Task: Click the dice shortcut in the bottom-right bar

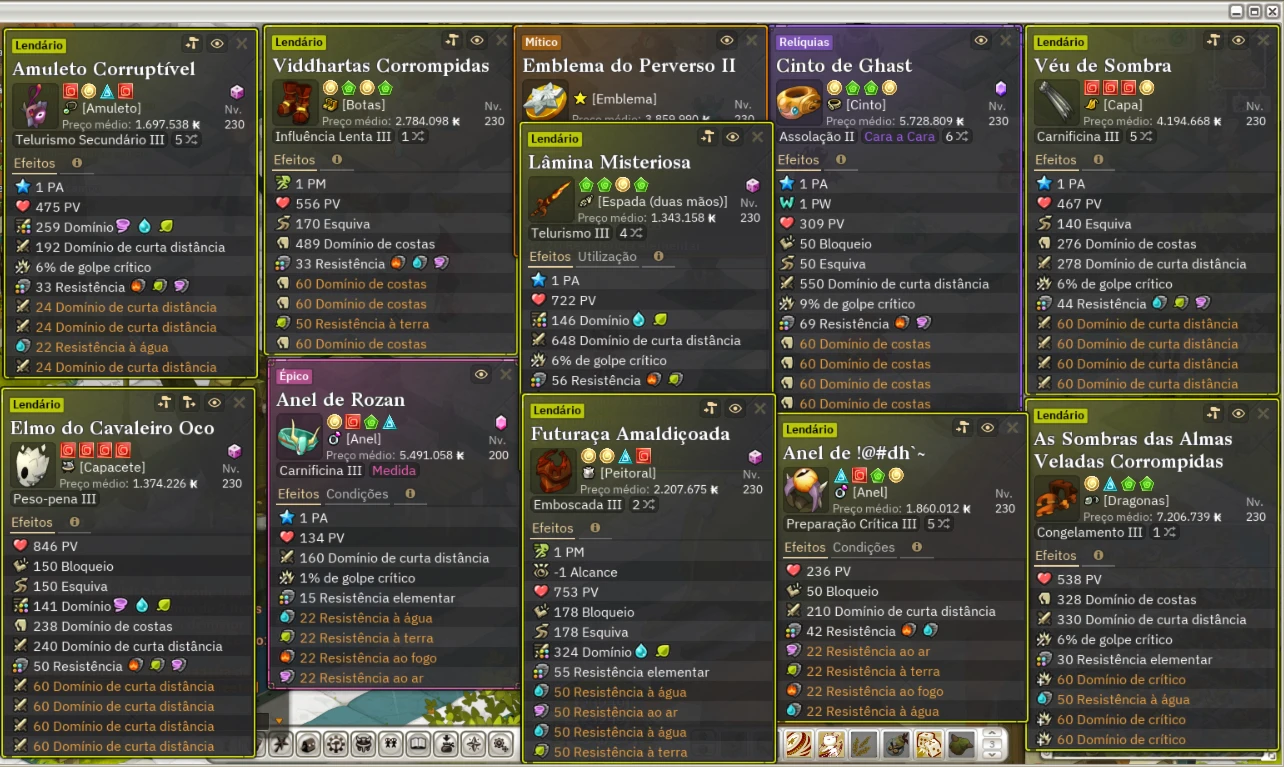Action: click(x=929, y=744)
